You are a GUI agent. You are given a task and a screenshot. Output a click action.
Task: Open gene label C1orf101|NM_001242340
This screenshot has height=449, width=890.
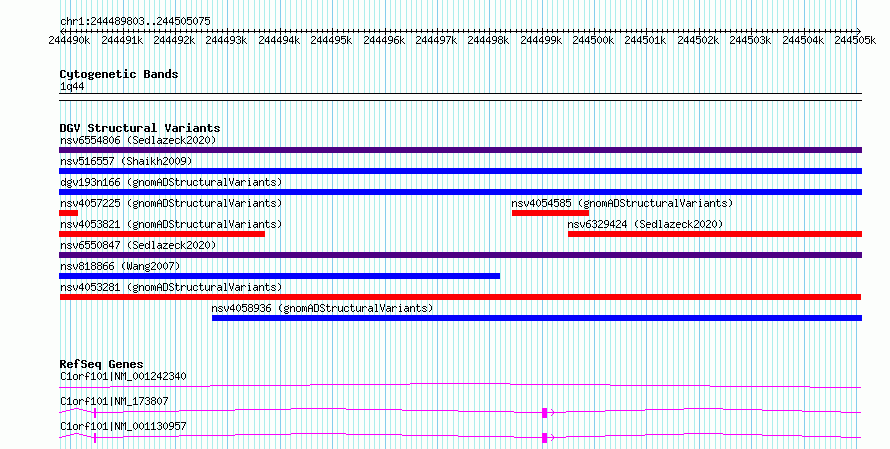click(x=123, y=376)
